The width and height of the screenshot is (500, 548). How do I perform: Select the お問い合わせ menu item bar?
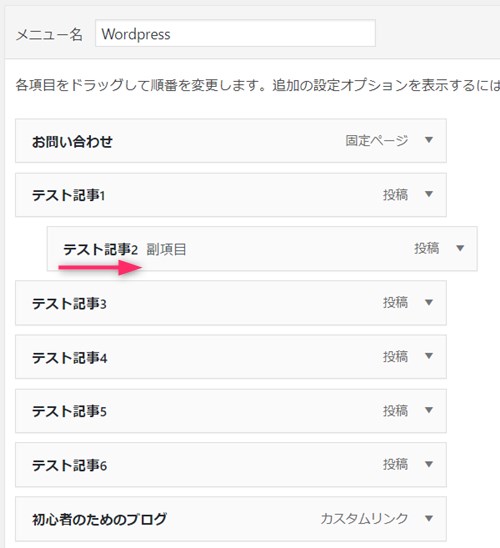tap(231, 140)
